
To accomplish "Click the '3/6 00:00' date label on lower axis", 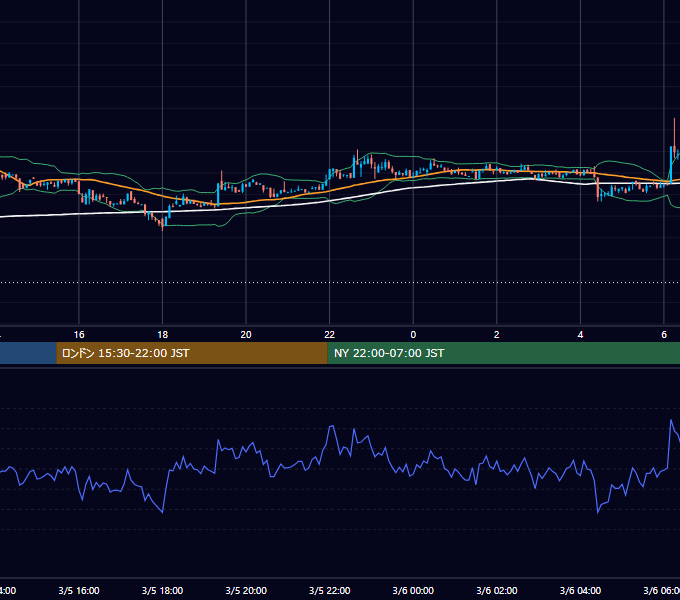I will (413, 590).
